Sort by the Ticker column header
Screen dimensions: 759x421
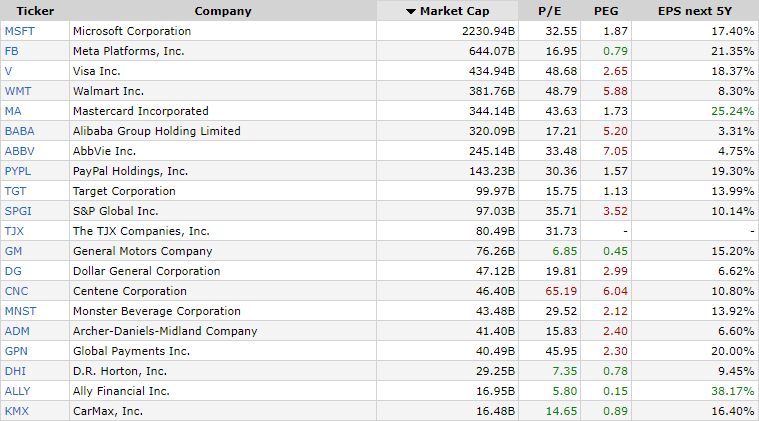point(35,11)
